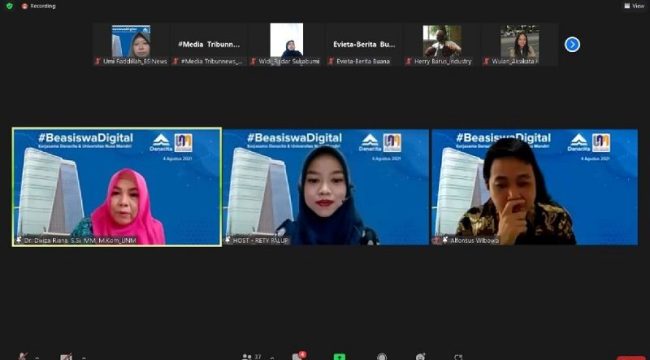Click the red Recording indicator

click(x=38, y=6)
